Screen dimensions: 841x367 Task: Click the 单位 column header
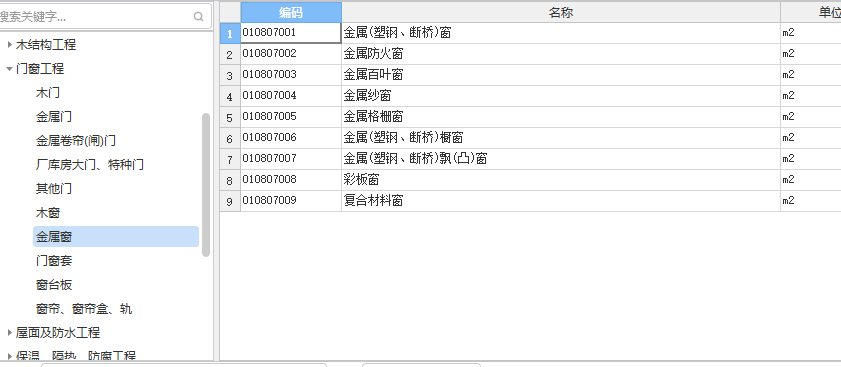coord(811,12)
